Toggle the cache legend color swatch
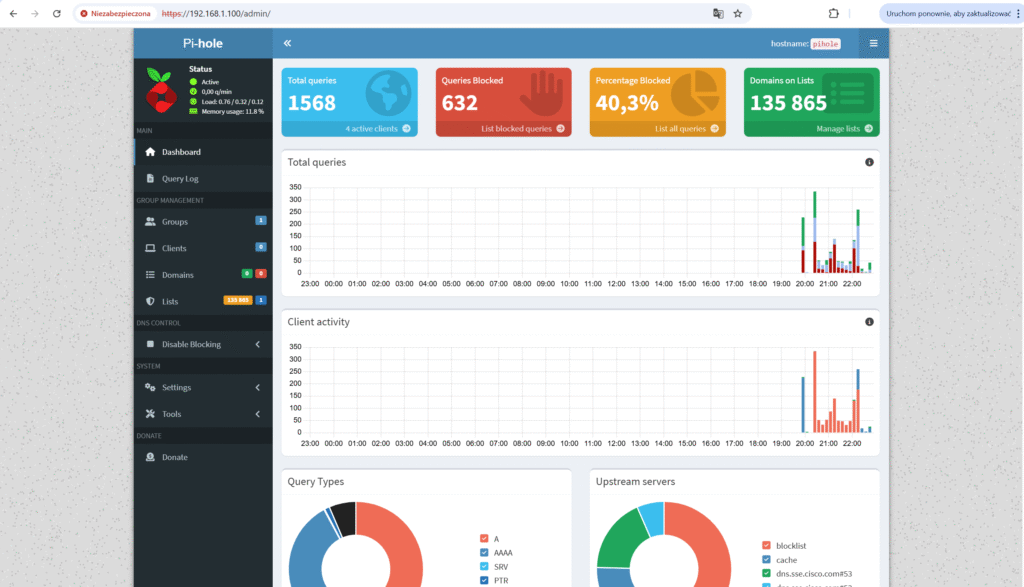This screenshot has height=587, width=1024. tap(767, 560)
